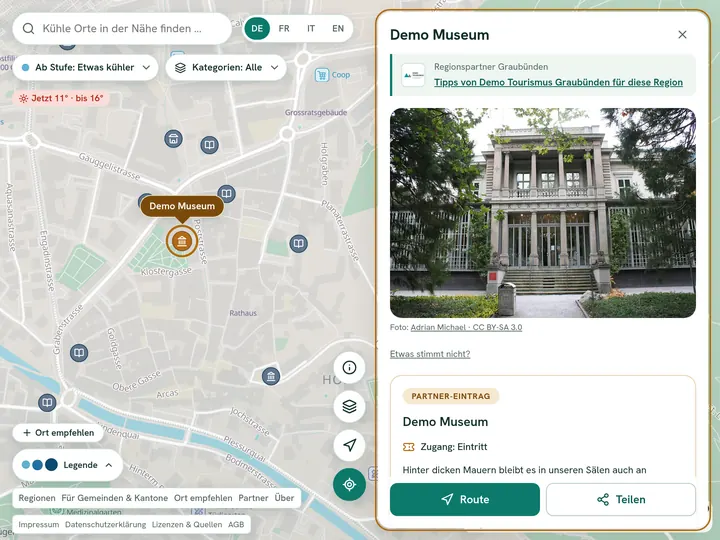Click the 'Zugang: Eintritt' text
The height and width of the screenshot is (540, 720).
[x=454, y=447]
